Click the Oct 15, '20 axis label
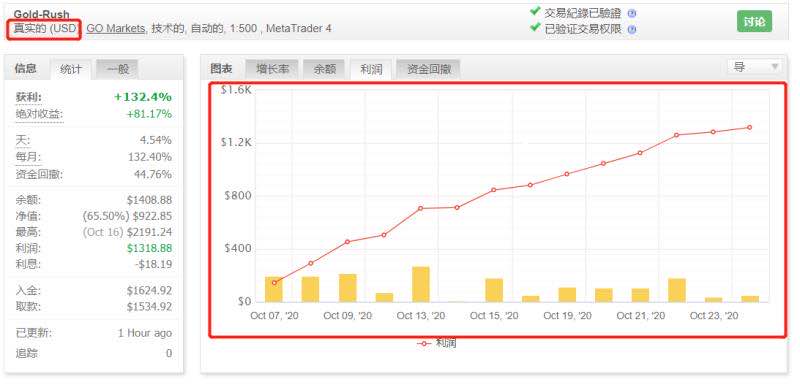Viewport: 800px width, 390px height. (x=494, y=316)
